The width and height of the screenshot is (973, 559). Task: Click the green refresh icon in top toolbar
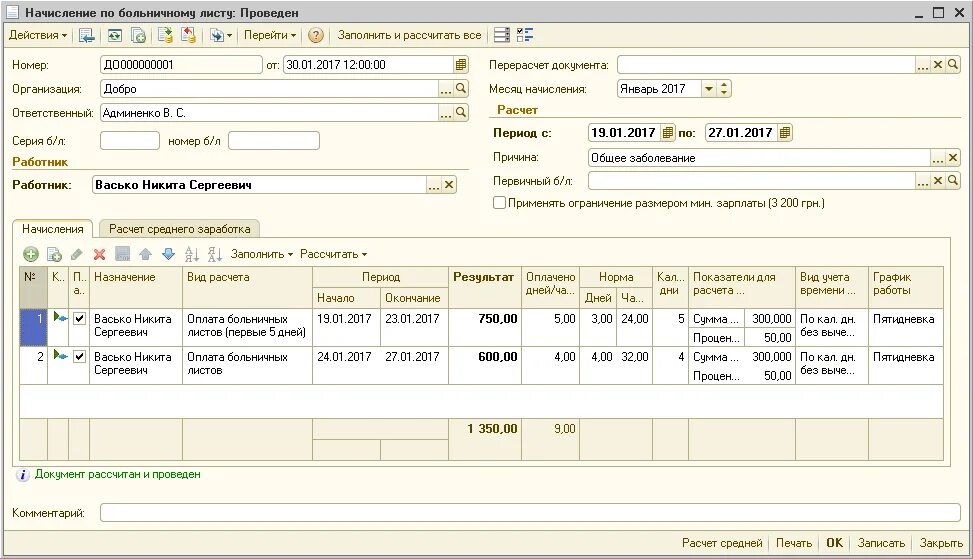click(115, 35)
